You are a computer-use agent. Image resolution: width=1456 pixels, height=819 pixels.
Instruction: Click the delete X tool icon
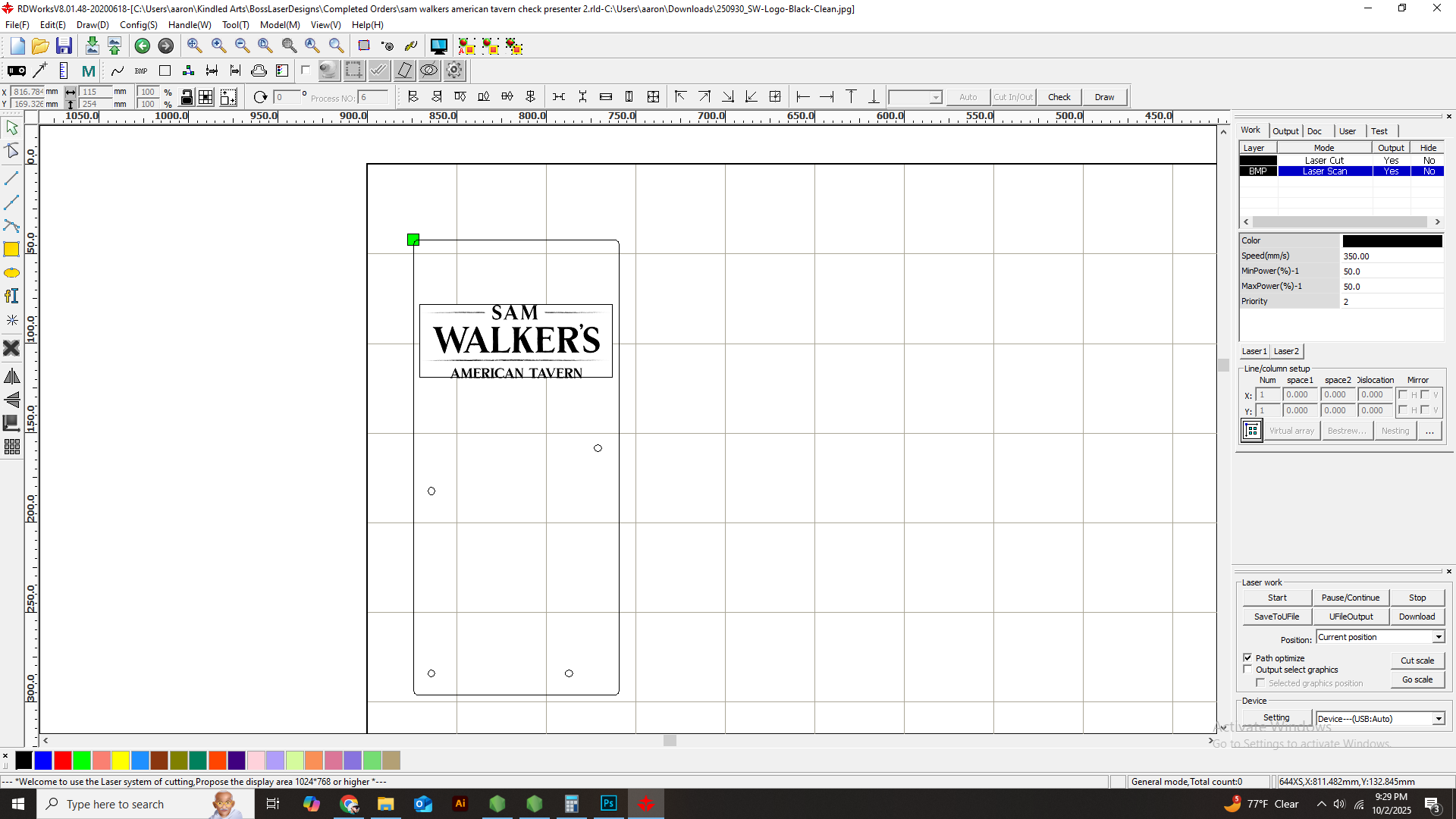(x=11, y=348)
